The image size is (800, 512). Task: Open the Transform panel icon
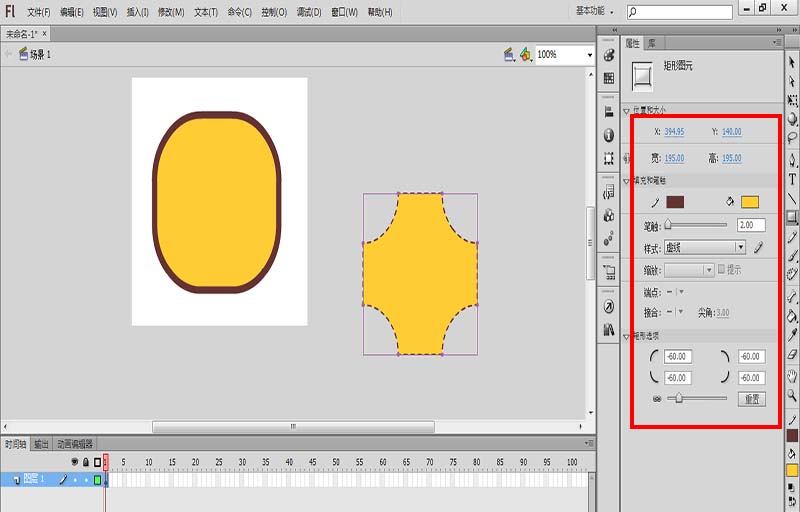(609, 158)
